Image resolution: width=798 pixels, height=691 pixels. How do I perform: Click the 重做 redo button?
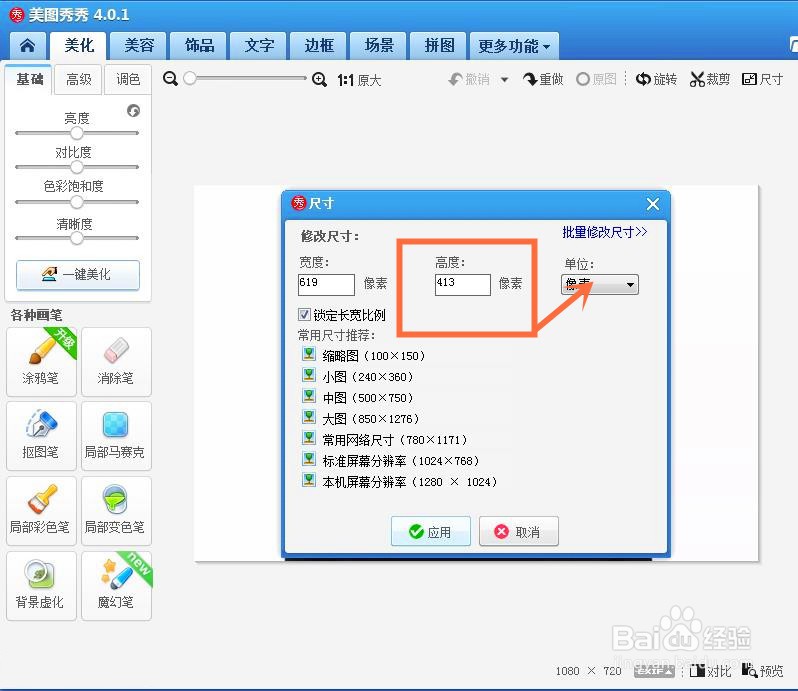click(543, 79)
